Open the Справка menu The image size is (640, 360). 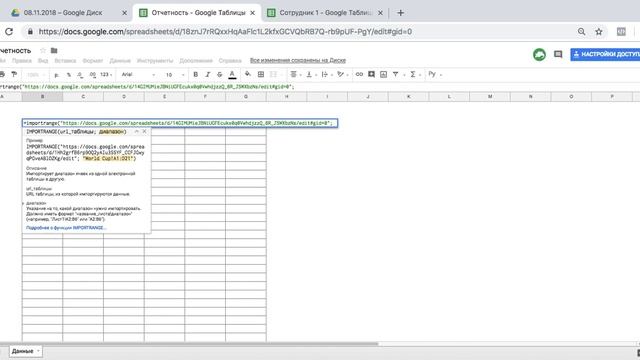click(230, 60)
